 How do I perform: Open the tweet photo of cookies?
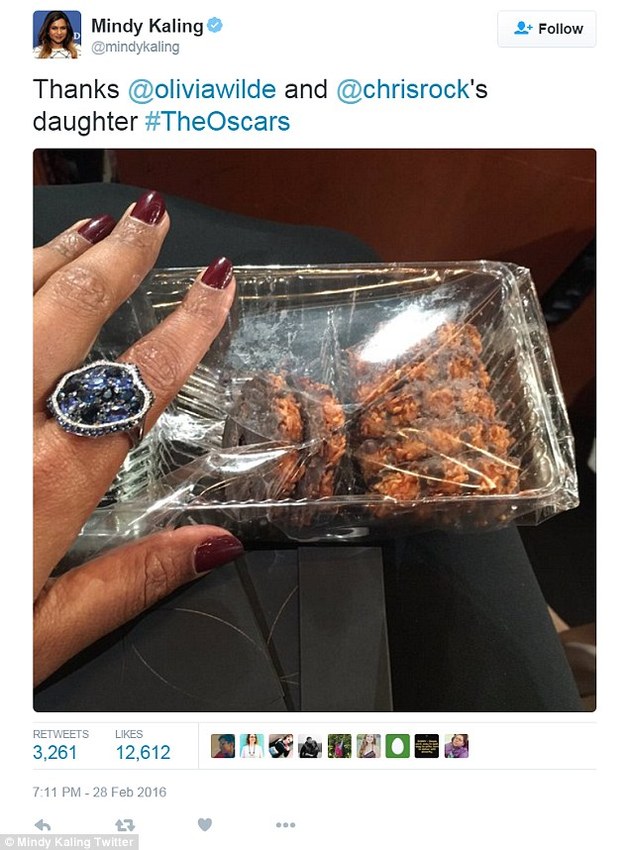[315, 430]
